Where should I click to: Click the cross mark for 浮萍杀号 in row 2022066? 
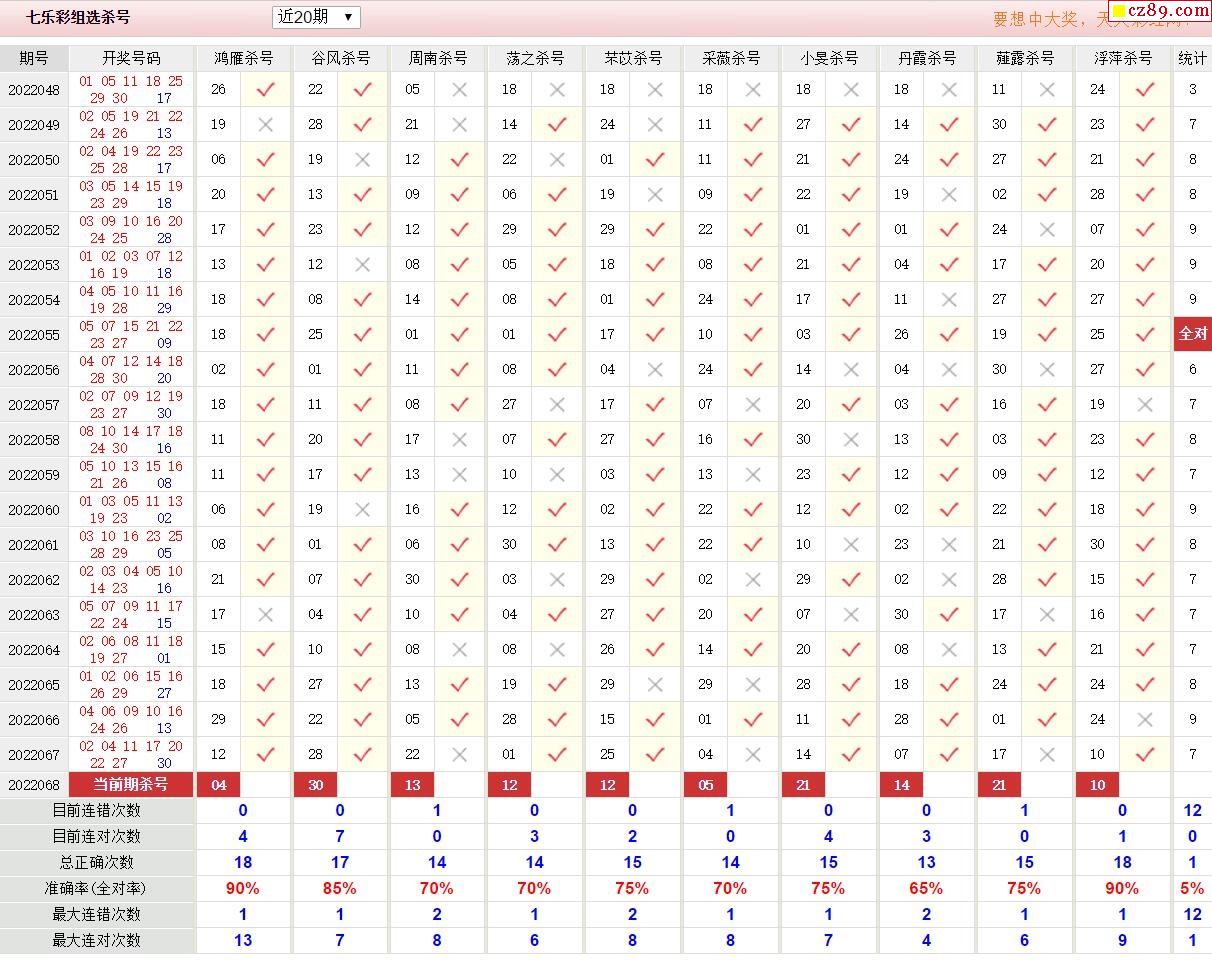point(1145,719)
